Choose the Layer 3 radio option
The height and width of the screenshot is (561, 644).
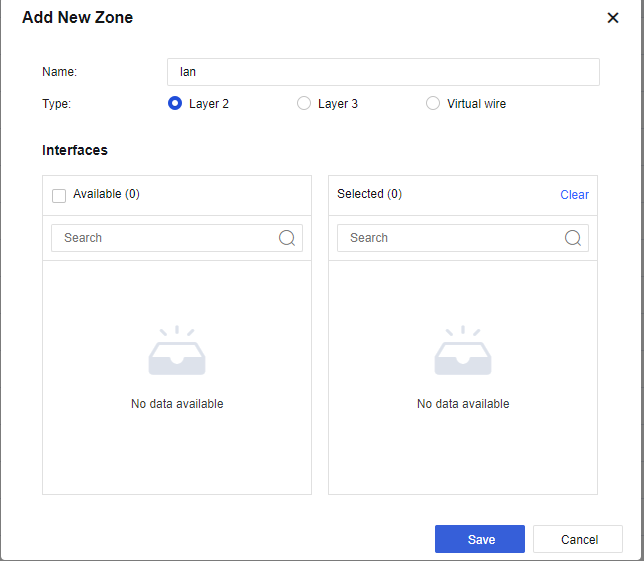304,103
